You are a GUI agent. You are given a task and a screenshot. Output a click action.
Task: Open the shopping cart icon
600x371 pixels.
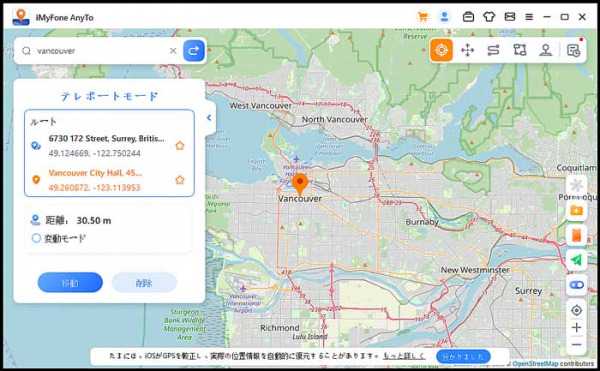tap(423, 17)
